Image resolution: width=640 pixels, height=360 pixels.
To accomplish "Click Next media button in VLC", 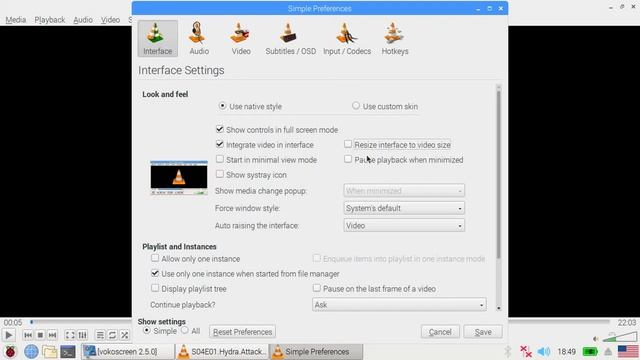I will (52, 335).
